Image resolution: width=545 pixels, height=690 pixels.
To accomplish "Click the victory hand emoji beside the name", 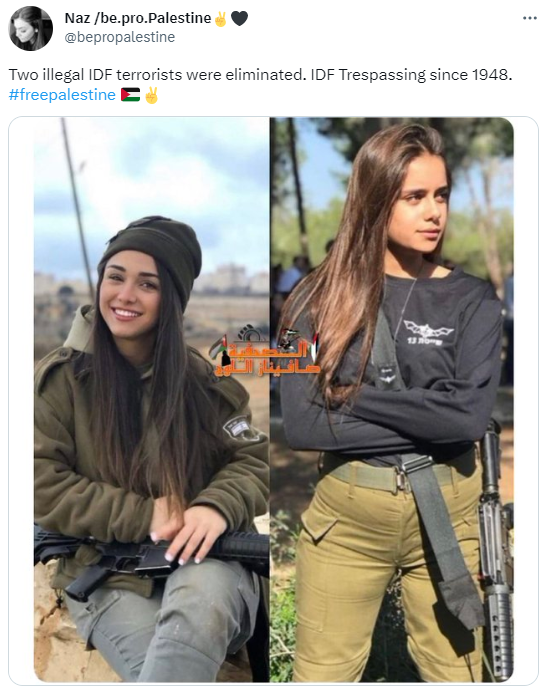I will coord(221,18).
